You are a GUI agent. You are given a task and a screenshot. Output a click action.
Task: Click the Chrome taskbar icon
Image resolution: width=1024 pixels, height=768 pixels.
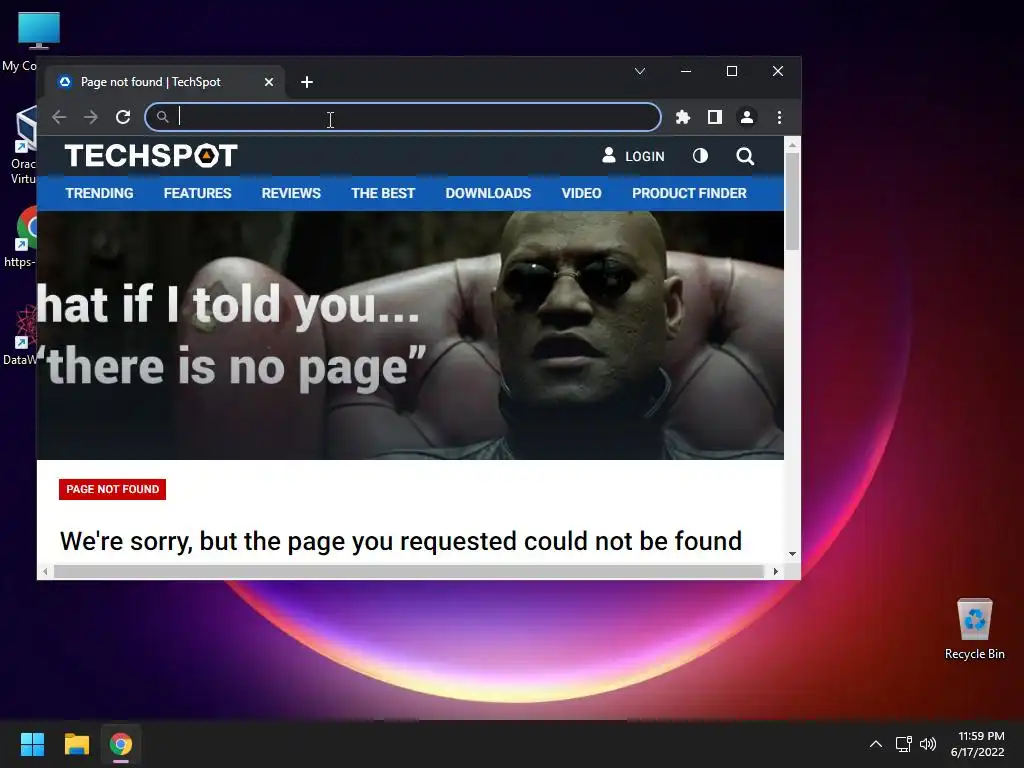pyautogui.click(x=121, y=744)
